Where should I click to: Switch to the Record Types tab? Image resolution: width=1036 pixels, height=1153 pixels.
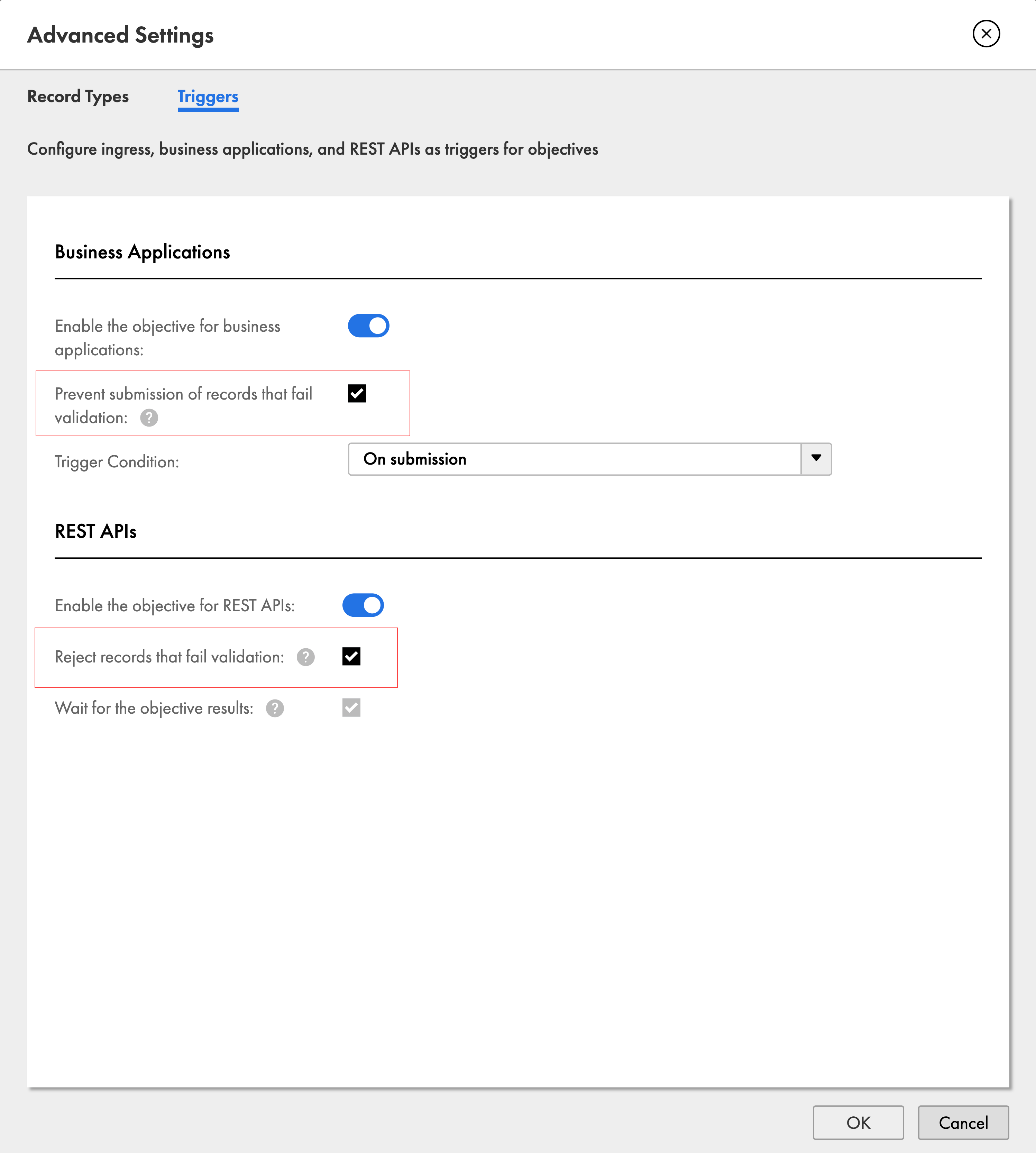[x=78, y=96]
